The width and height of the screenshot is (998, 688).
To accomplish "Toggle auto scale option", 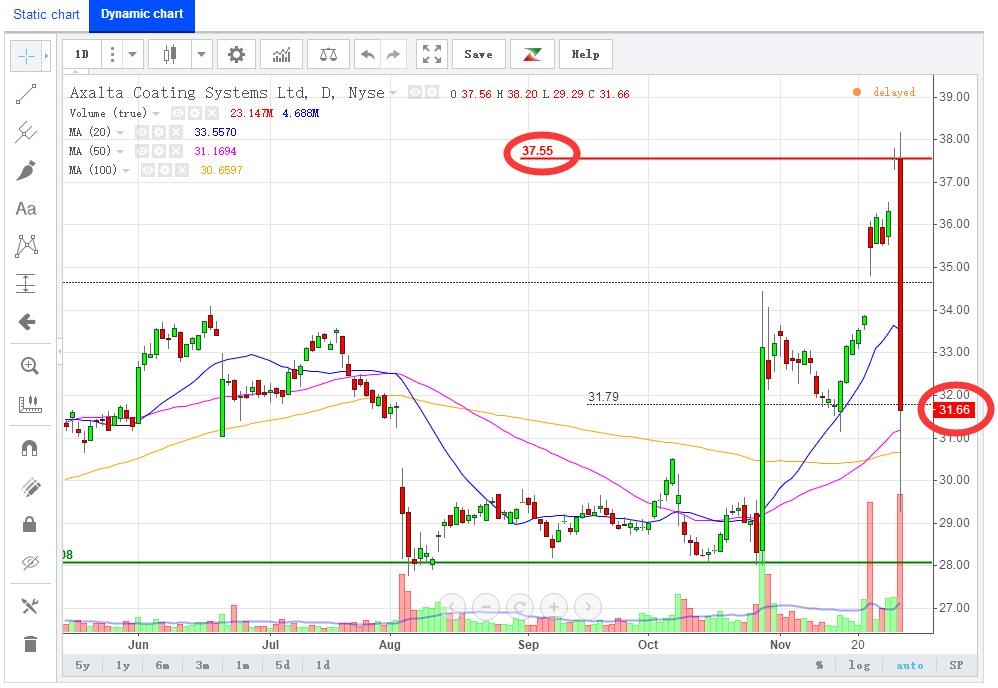I will (910, 664).
